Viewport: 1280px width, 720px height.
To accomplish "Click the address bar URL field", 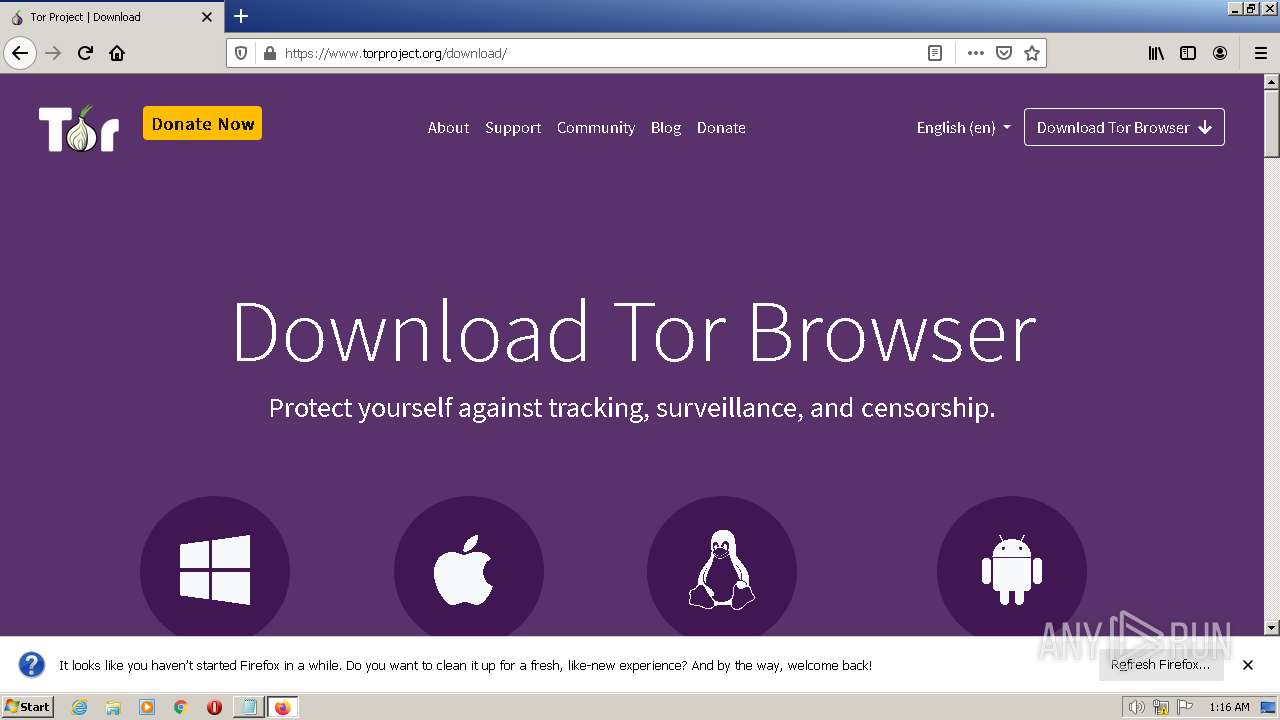I will (600, 53).
